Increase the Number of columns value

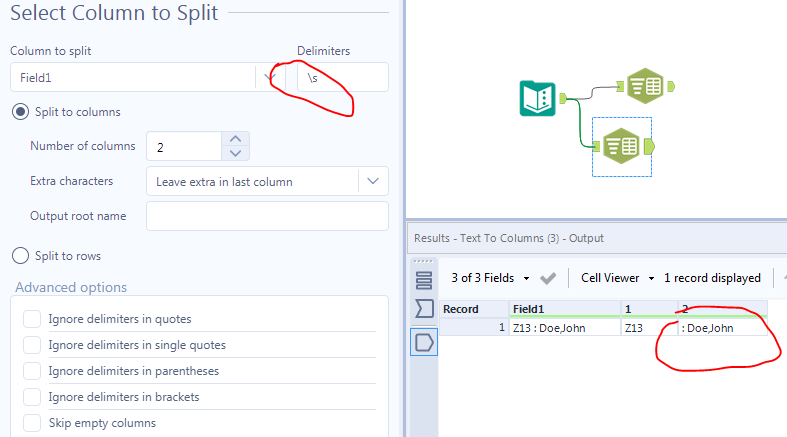[235, 139]
